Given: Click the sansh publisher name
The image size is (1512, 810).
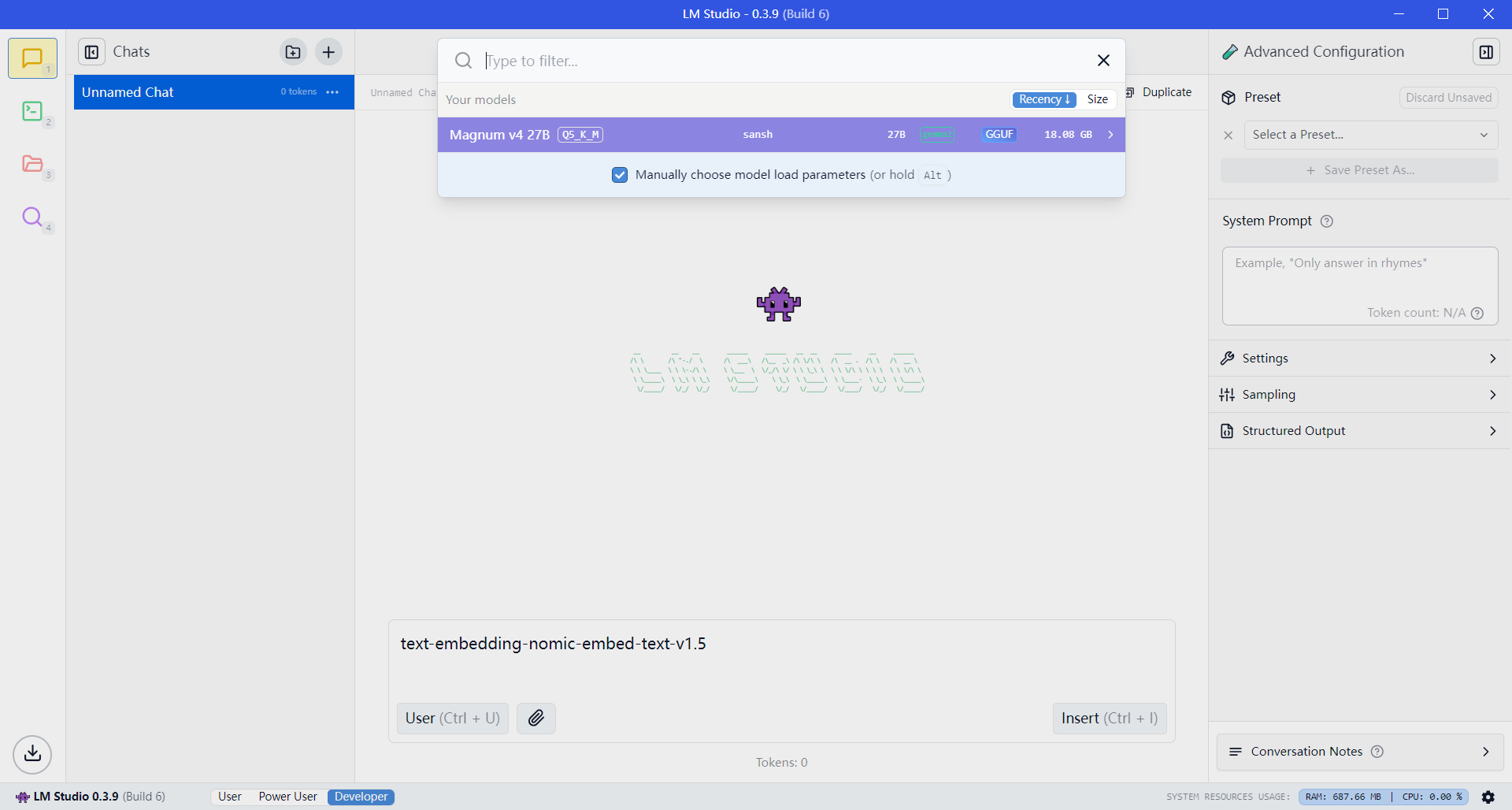Looking at the screenshot, I should coord(758,135).
